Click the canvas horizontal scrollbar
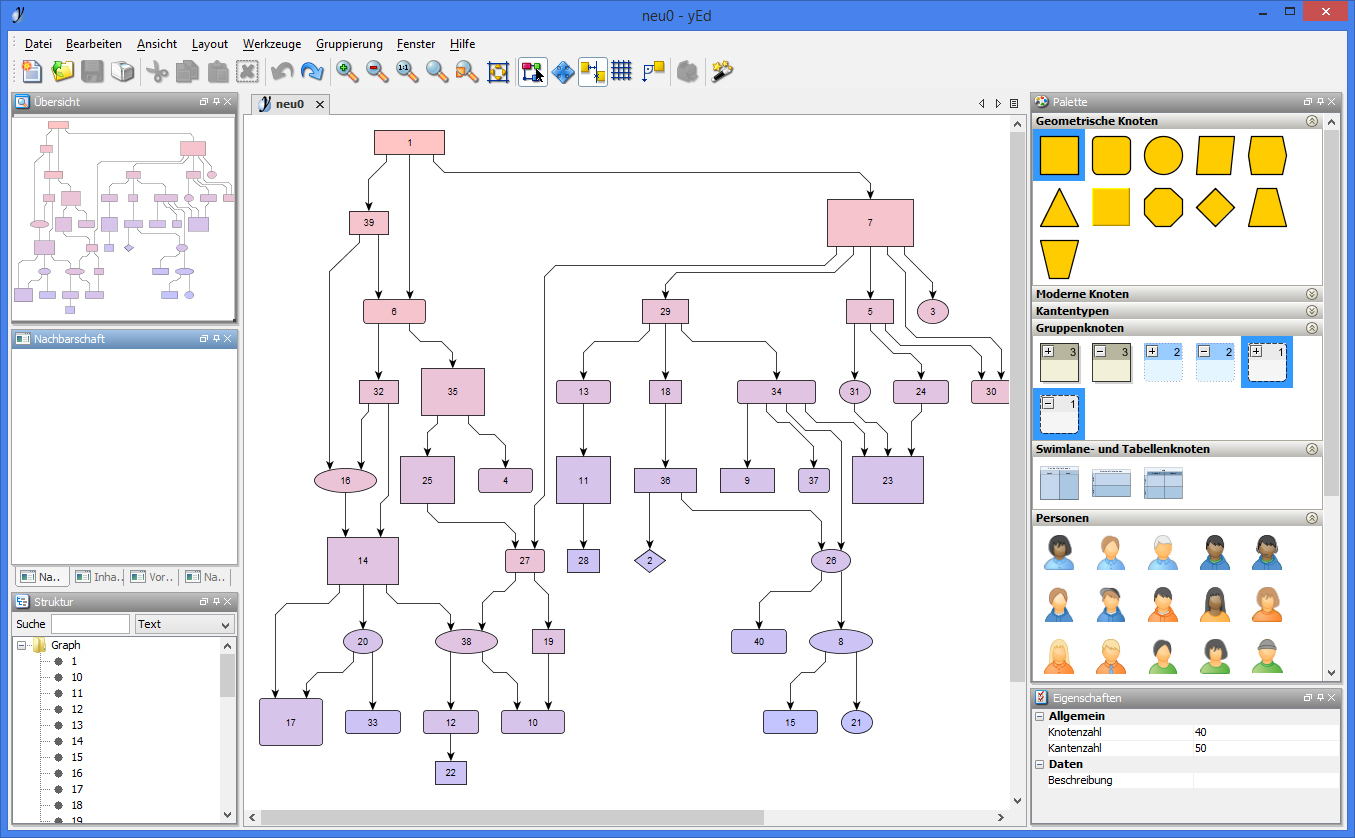1355x838 pixels. [512, 817]
